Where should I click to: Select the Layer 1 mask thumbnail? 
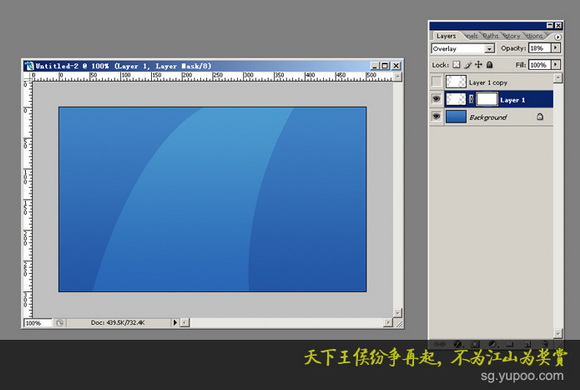(x=487, y=99)
